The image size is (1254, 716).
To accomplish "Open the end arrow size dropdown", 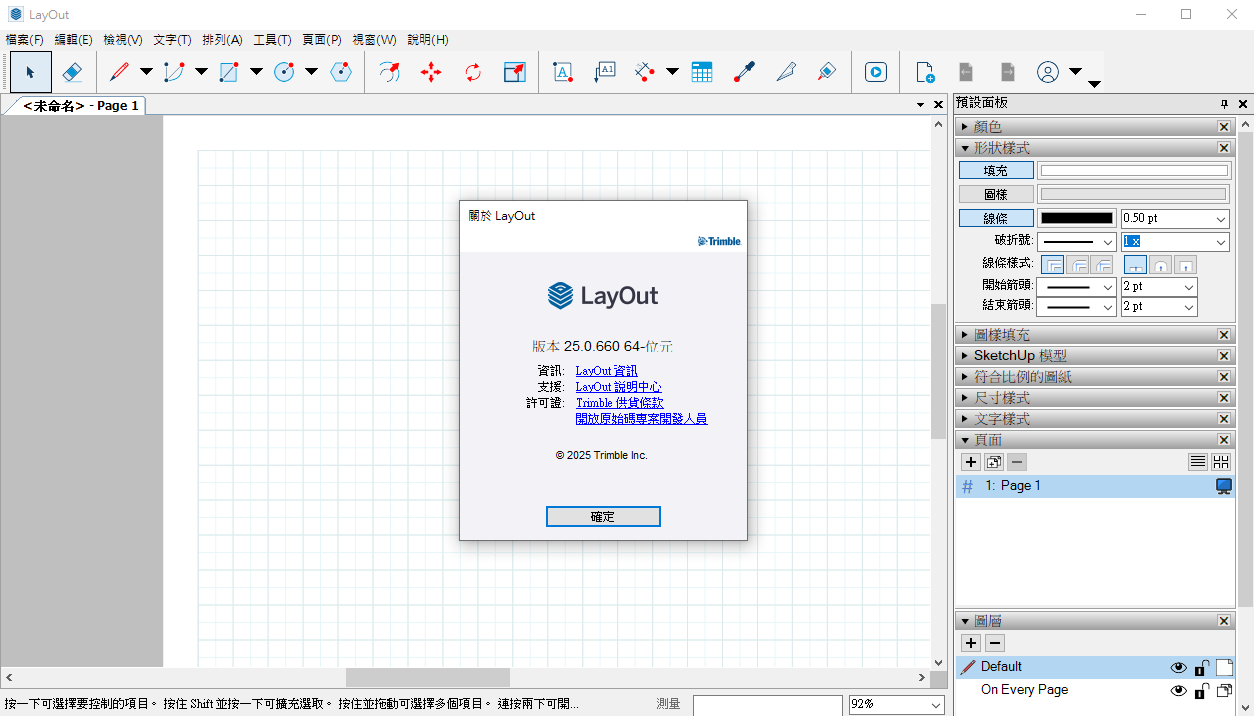I will point(1188,307).
